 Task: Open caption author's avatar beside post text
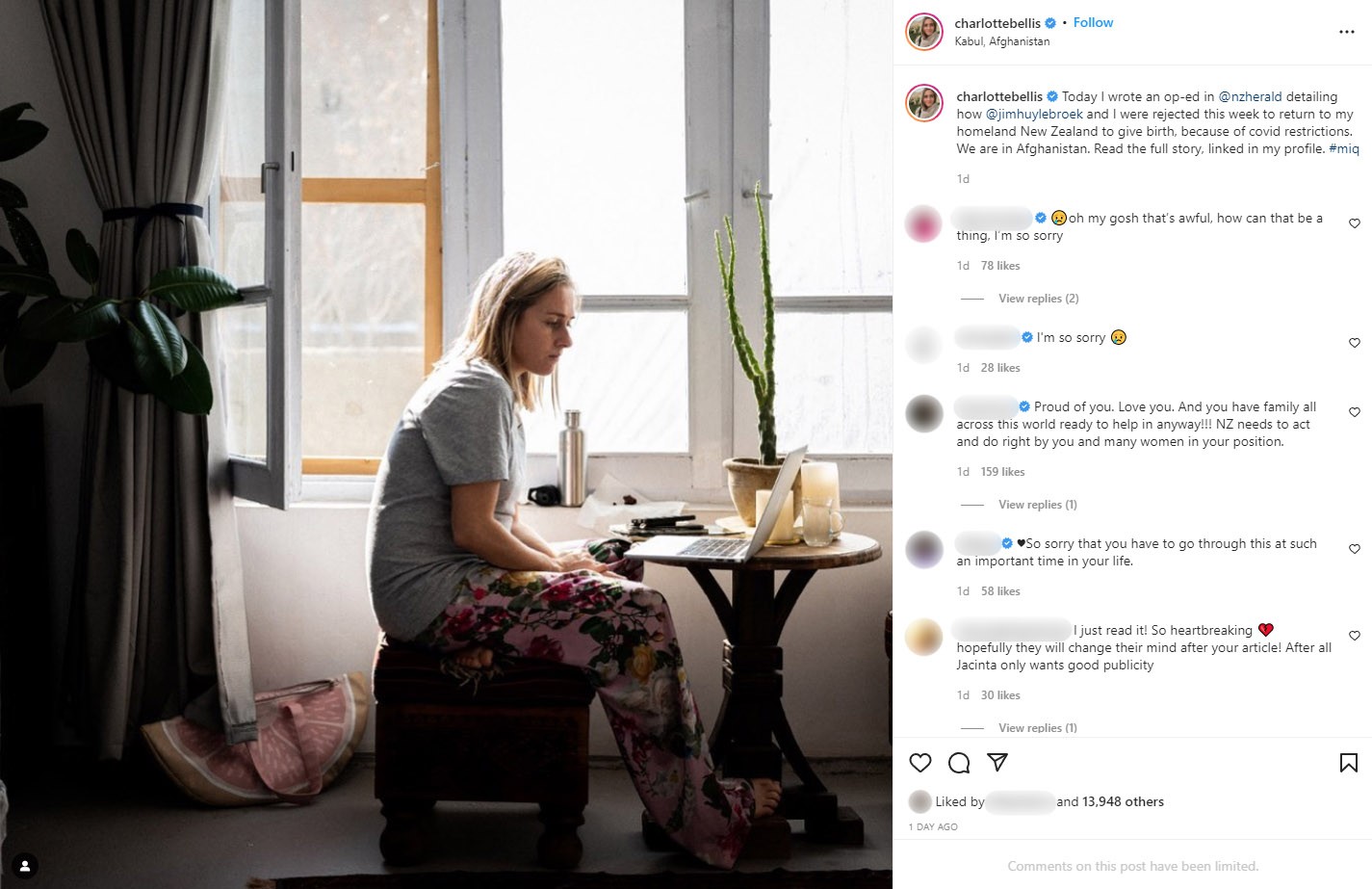coord(924,103)
